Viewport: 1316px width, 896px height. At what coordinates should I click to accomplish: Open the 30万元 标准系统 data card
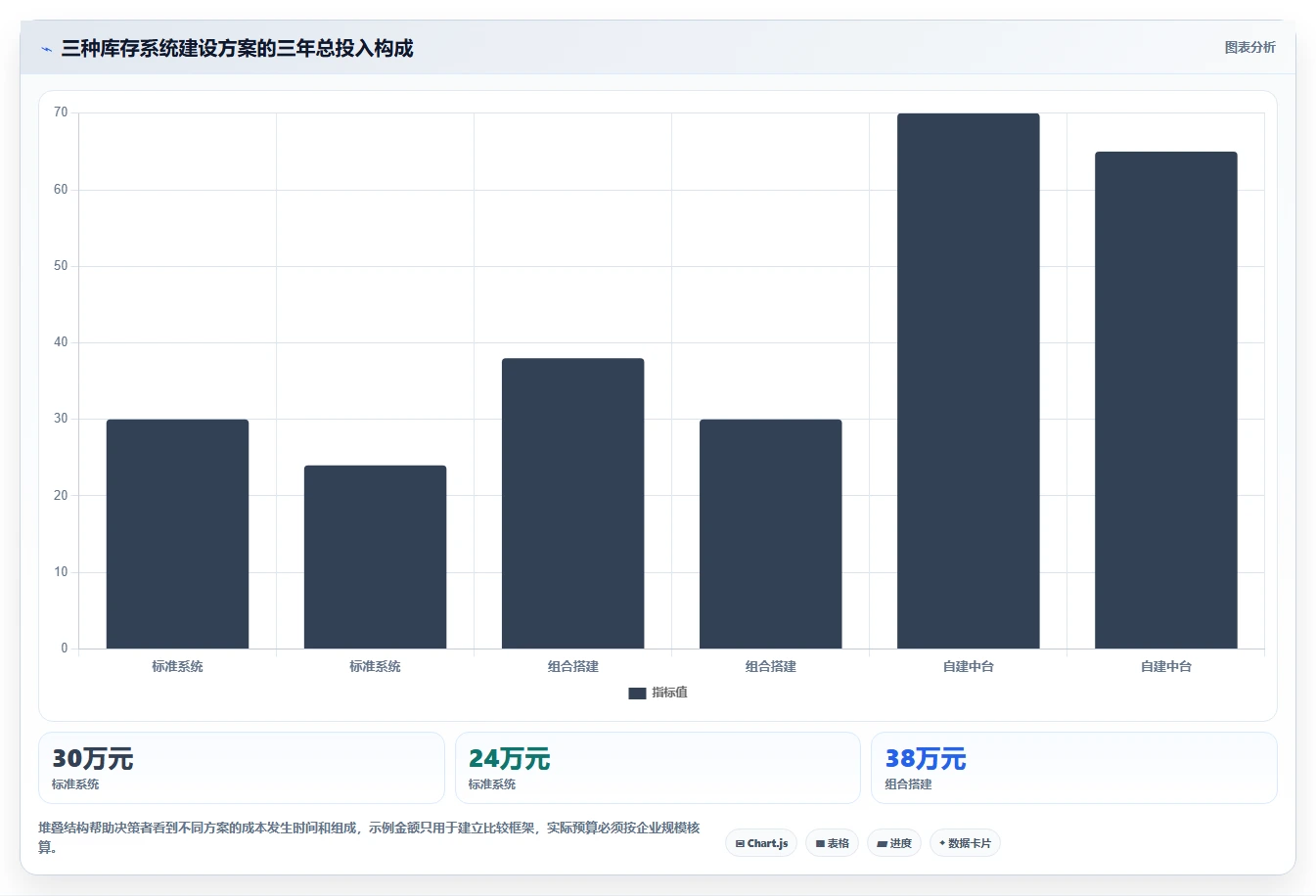(242, 768)
